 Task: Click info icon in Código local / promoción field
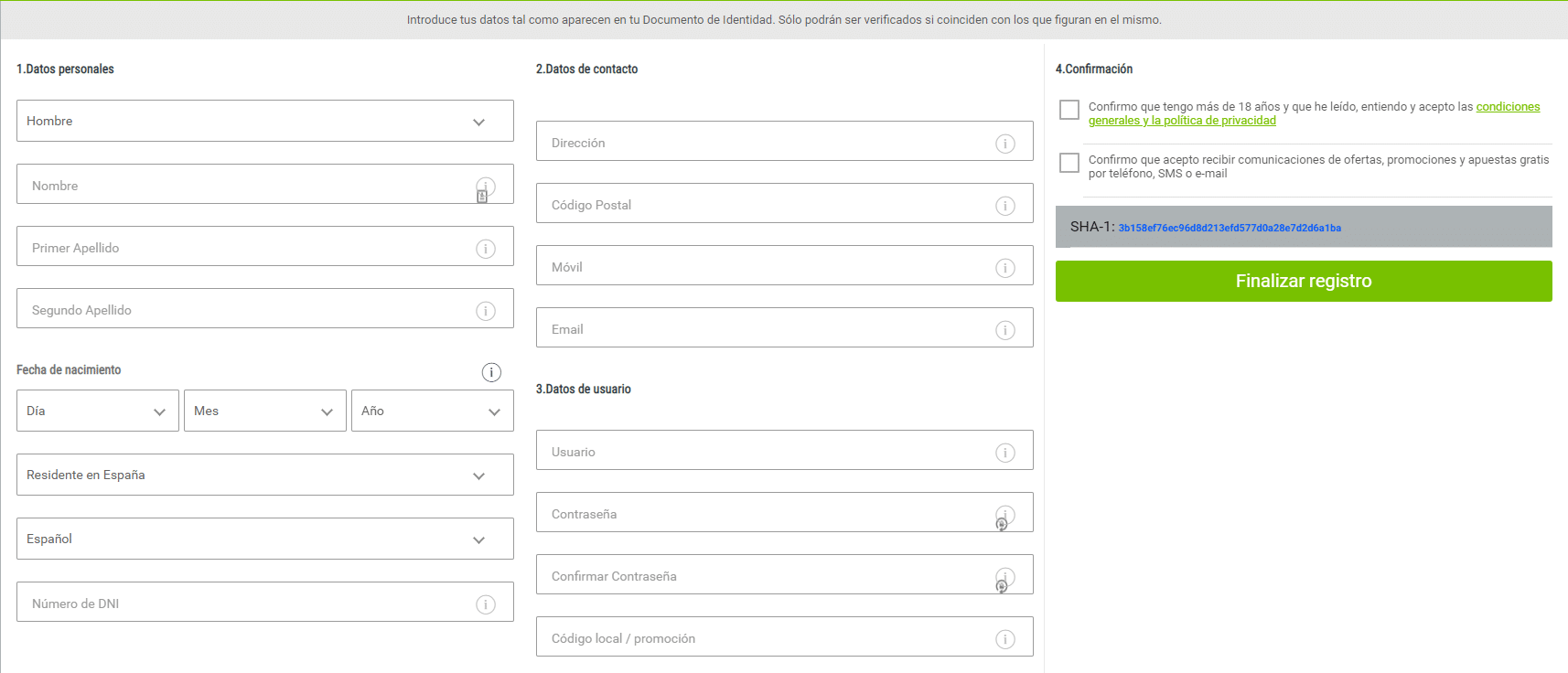(1005, 639)
